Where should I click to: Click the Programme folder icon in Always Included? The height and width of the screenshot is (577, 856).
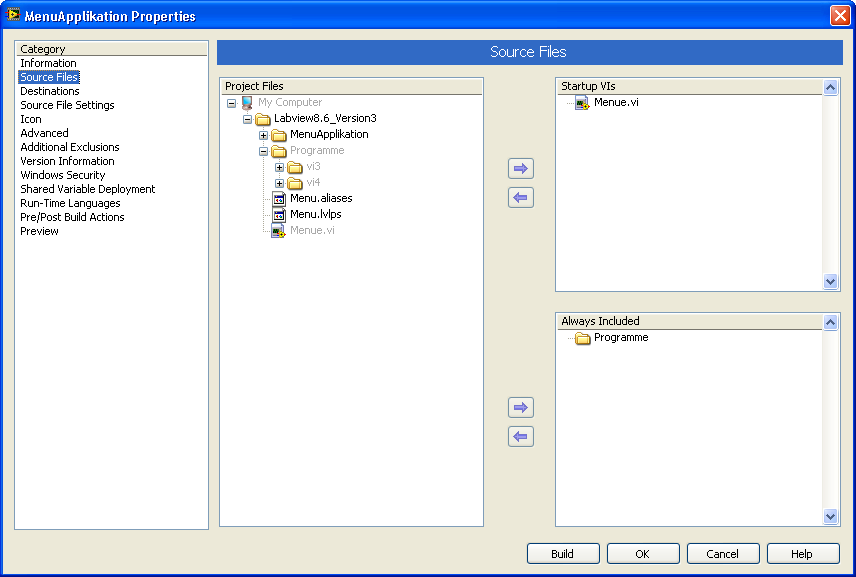pos(583,338)
